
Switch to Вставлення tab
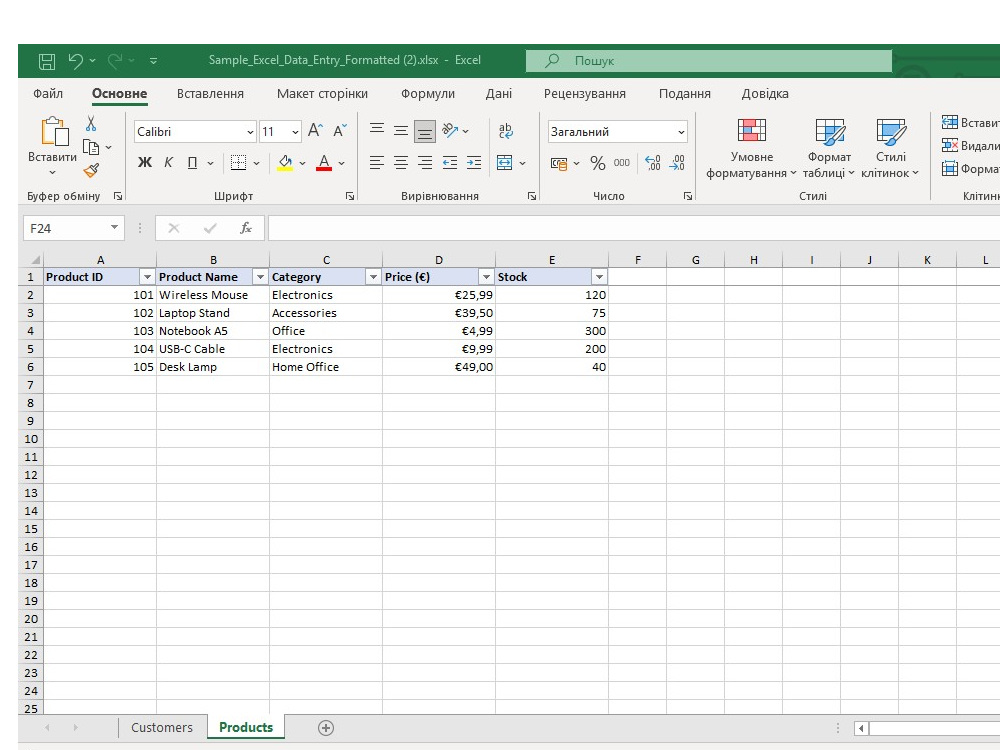point(210,94)
